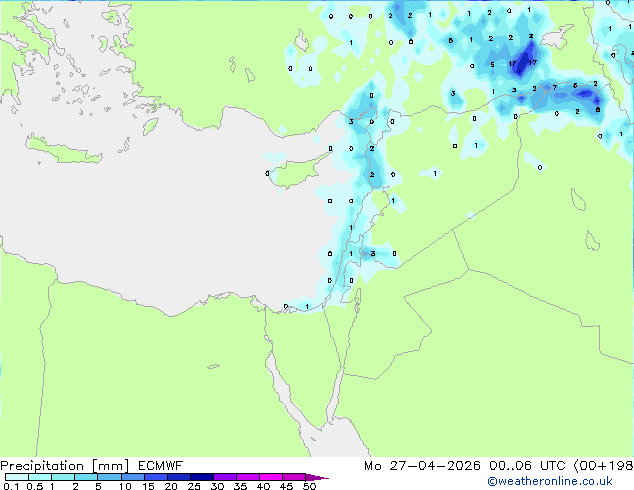Click the legend label '35'
The height and width of the screenshot is (490, 634).
240,486
